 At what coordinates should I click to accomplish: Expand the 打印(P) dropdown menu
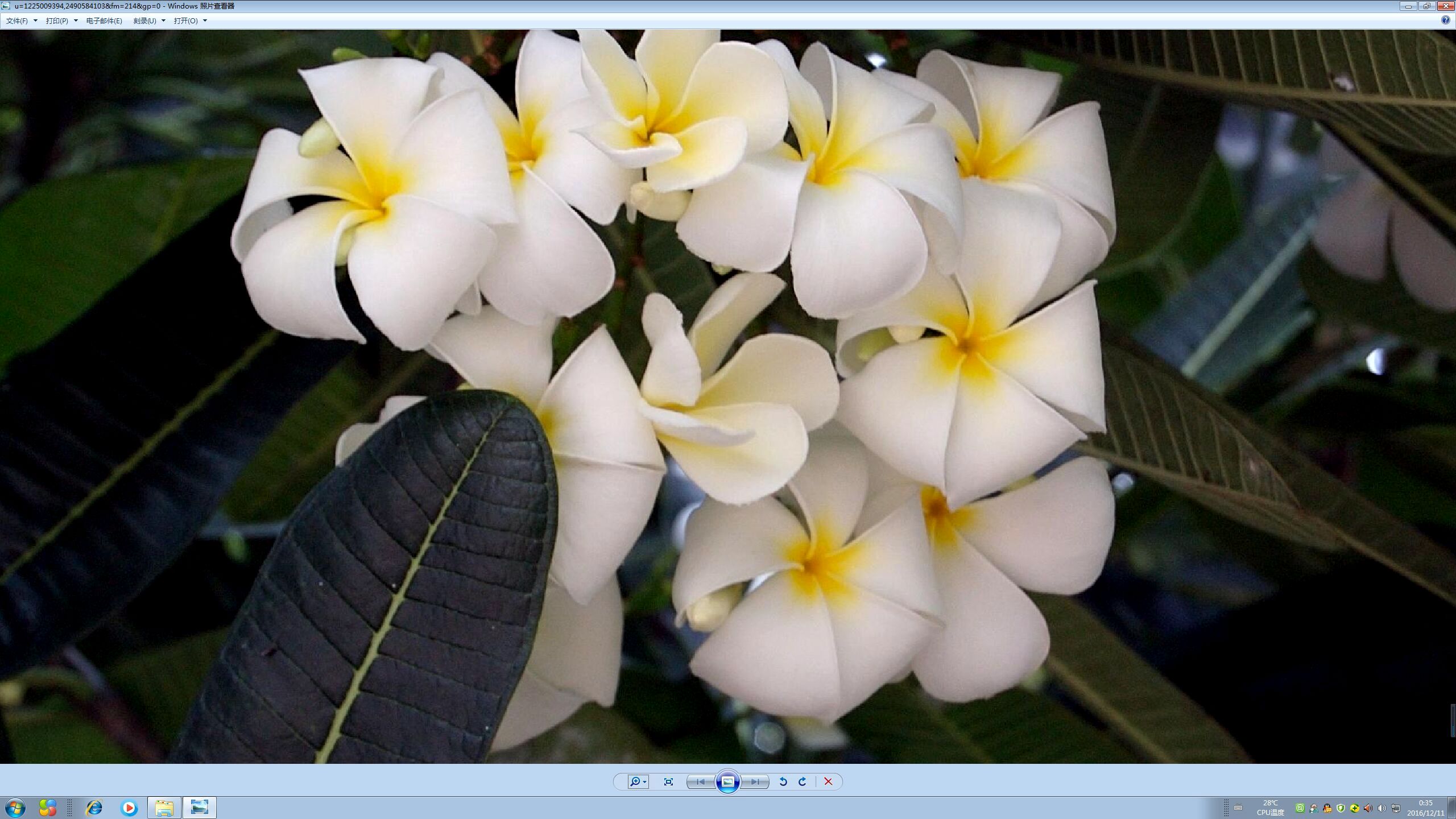(x=61, y=20)
